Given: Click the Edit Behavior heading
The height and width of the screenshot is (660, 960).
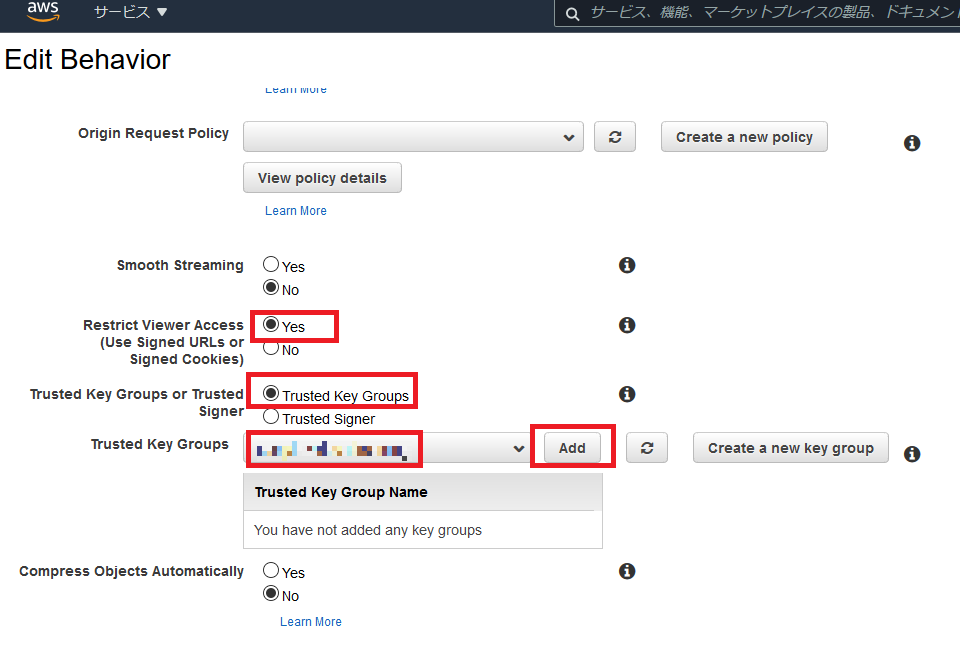Looking at the screenshot, I should click(x=88, y=60).
